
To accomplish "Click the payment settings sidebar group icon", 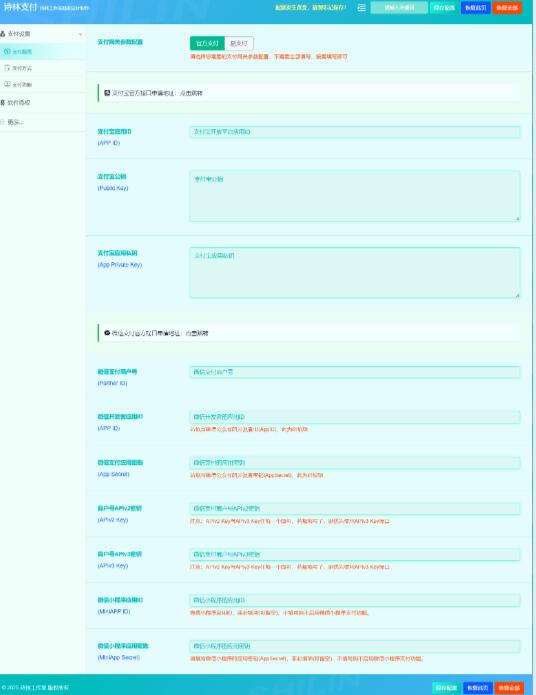I will click(x=3, y=34).
